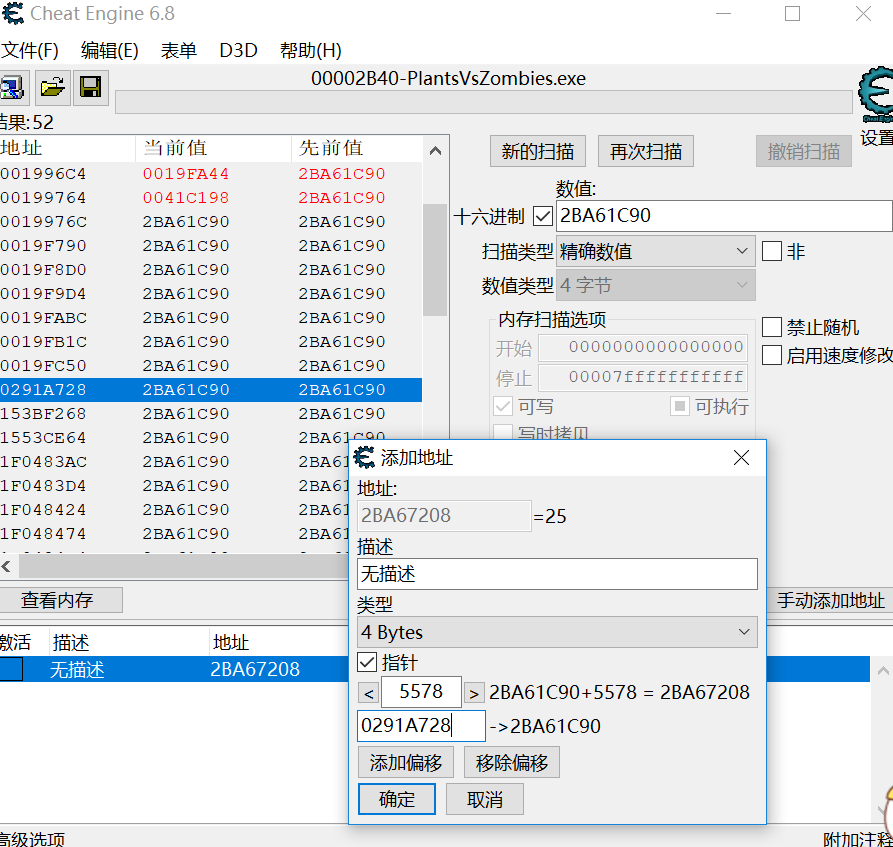Click the 停止 stop address field
The height and width of the screenshot is (847, 893).
[x=643, y=377]
